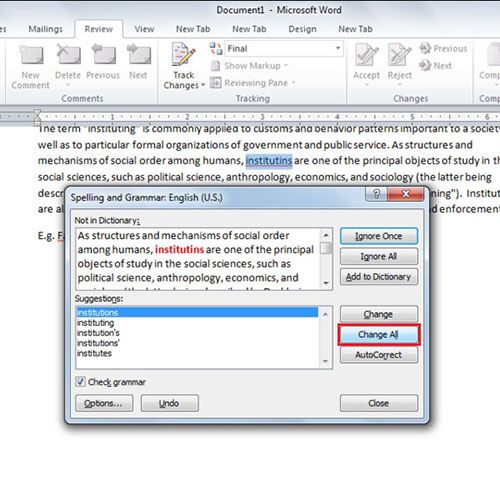500x500 pixels.
Task: Open the New Tab before Design
Action: 249,29
